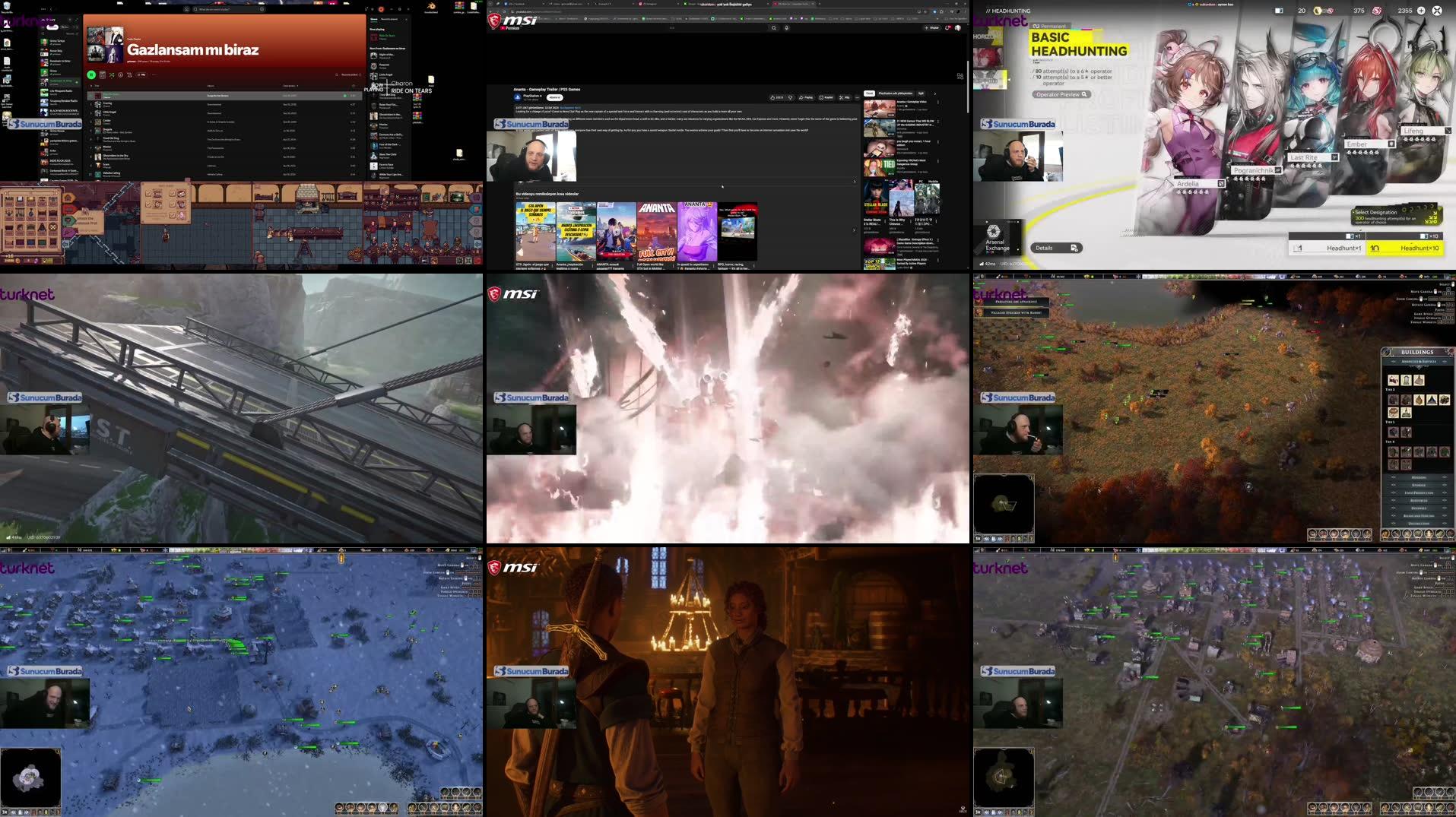Like the Ananta gameplay trailer video
1456x817 pixels.
pos(773,97)
